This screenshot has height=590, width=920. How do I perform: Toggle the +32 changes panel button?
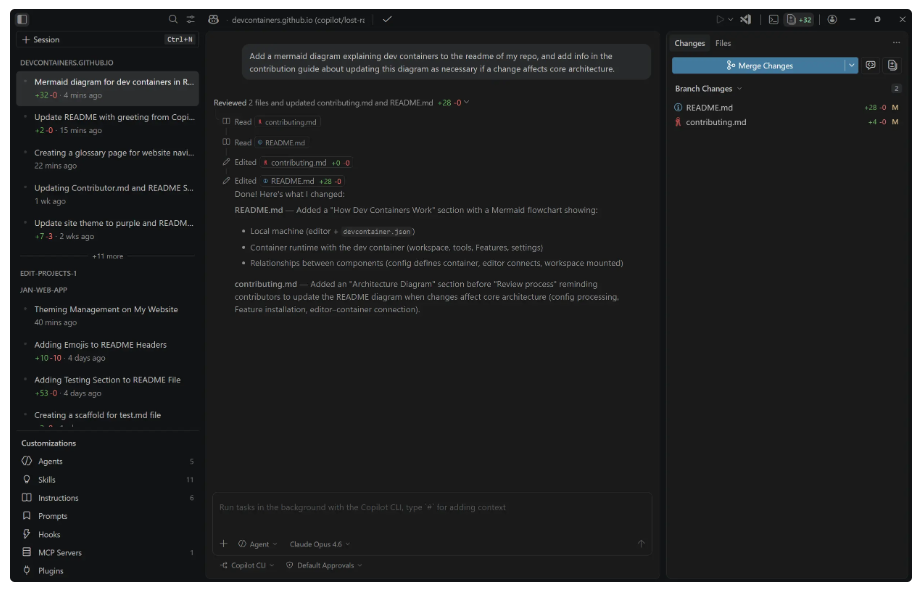(x=799, y=19)
